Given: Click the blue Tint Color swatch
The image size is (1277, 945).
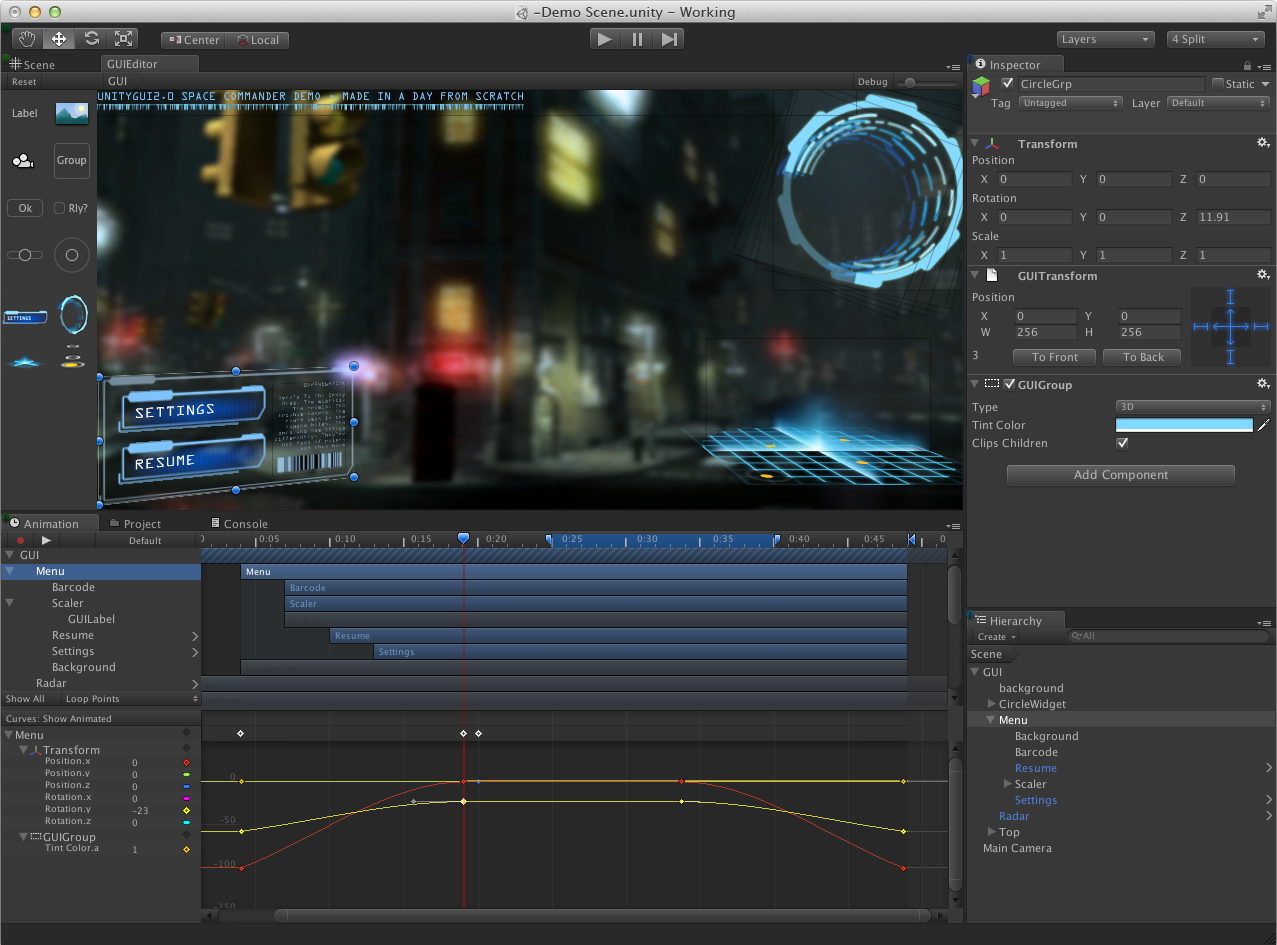Looking at the screenshot, I should (1183, 425).
